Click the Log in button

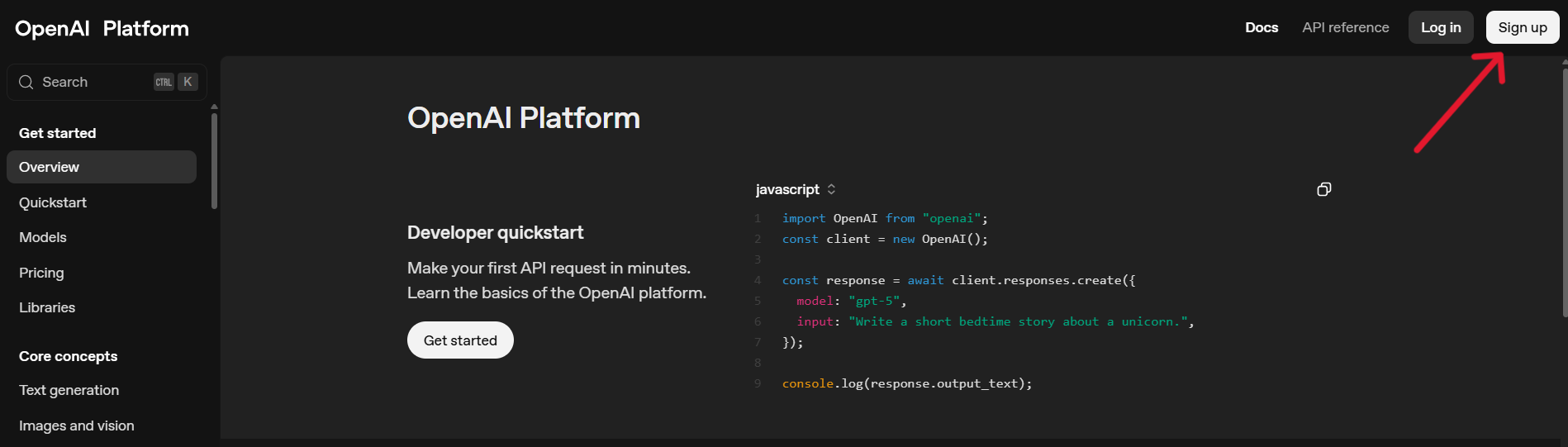[x=1440, y=27]
